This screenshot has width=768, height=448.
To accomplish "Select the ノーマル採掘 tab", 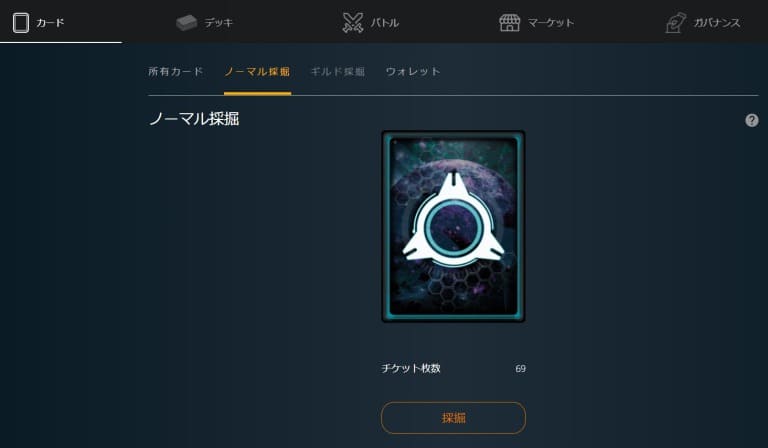I will (x=257, y=71).
